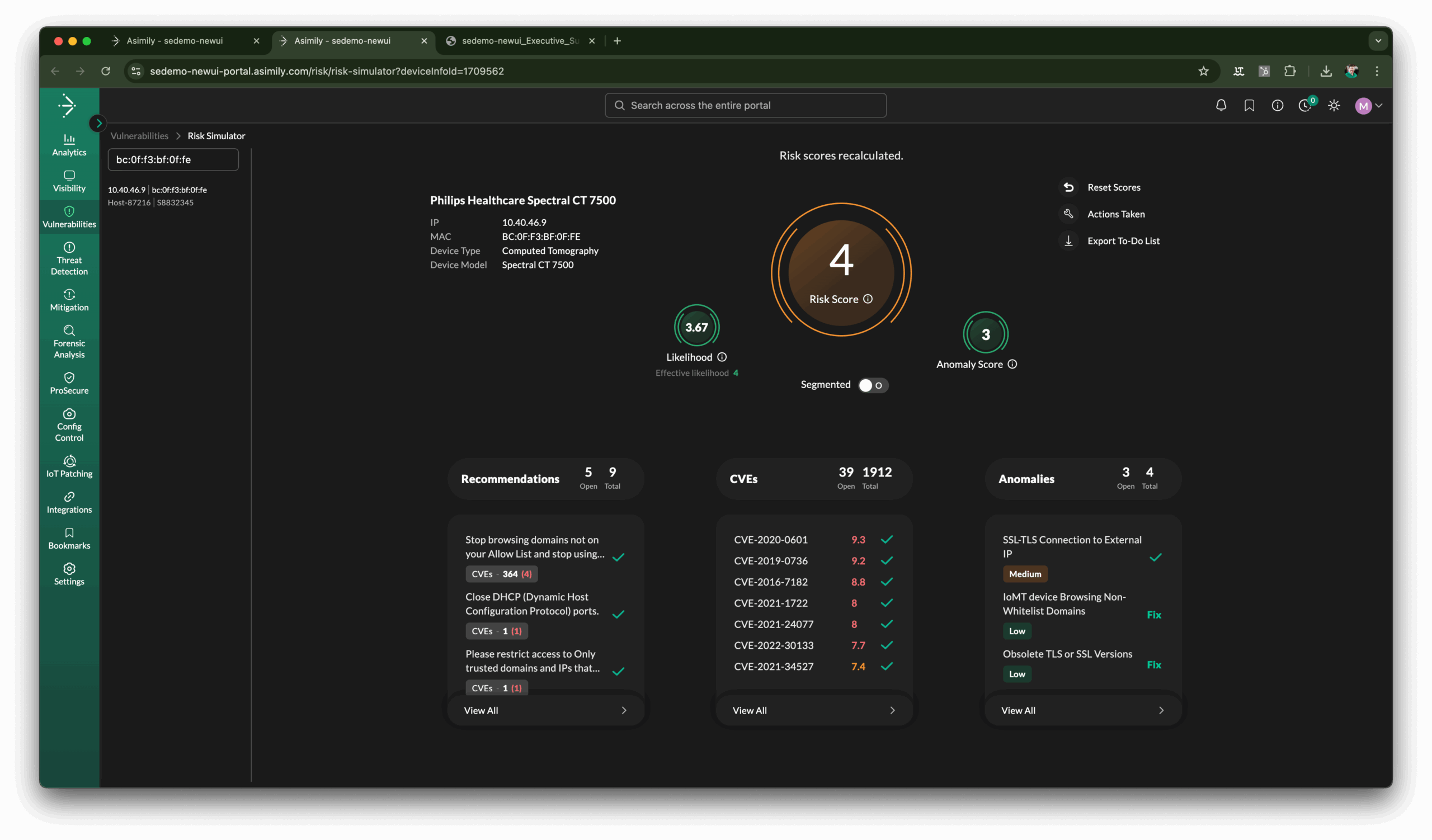Open the Analytics sidebar section
This screenshot has height=840, width=1432.
(69, 145)
